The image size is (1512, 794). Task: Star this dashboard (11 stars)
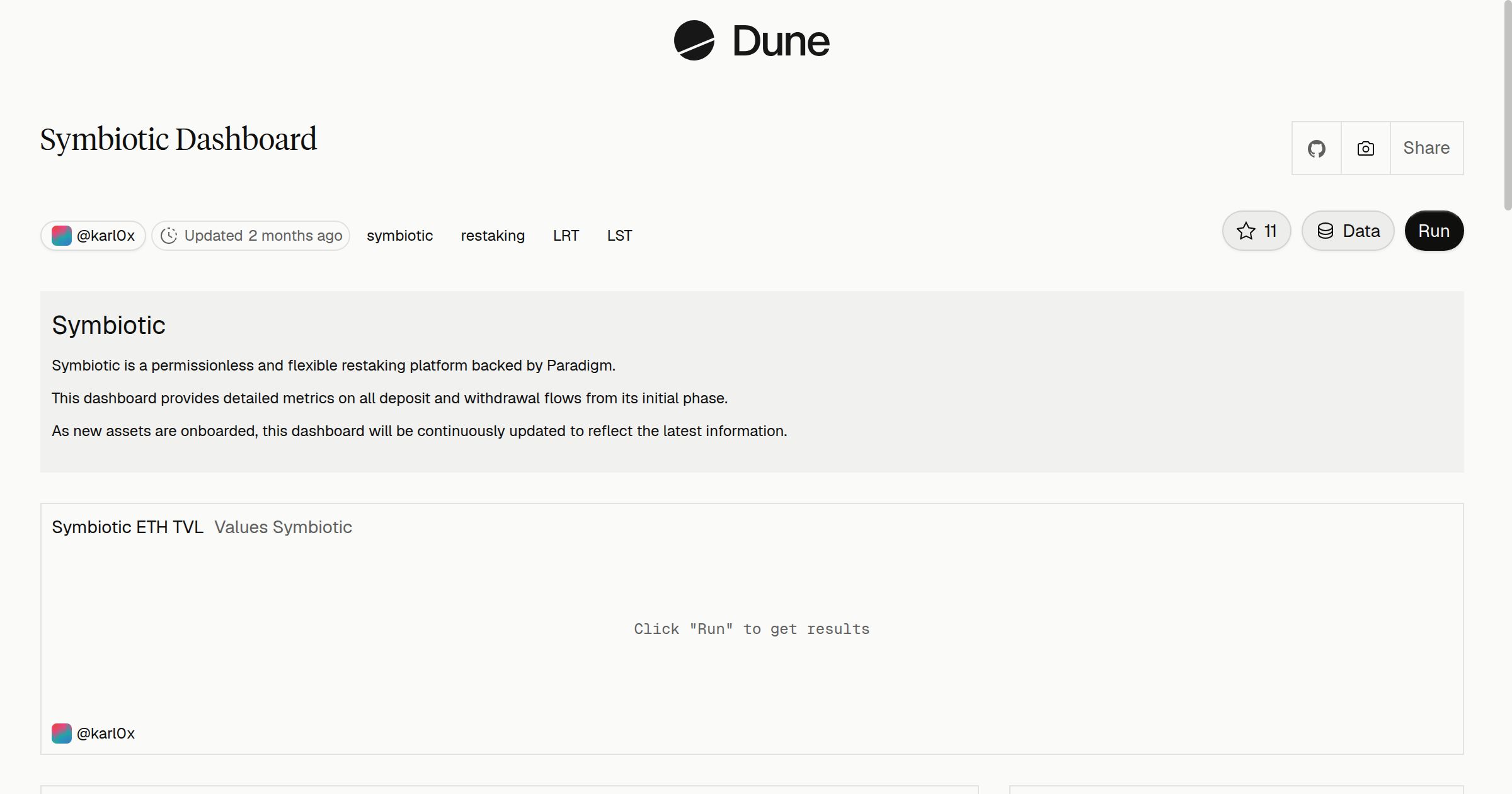coord(1257,231)
